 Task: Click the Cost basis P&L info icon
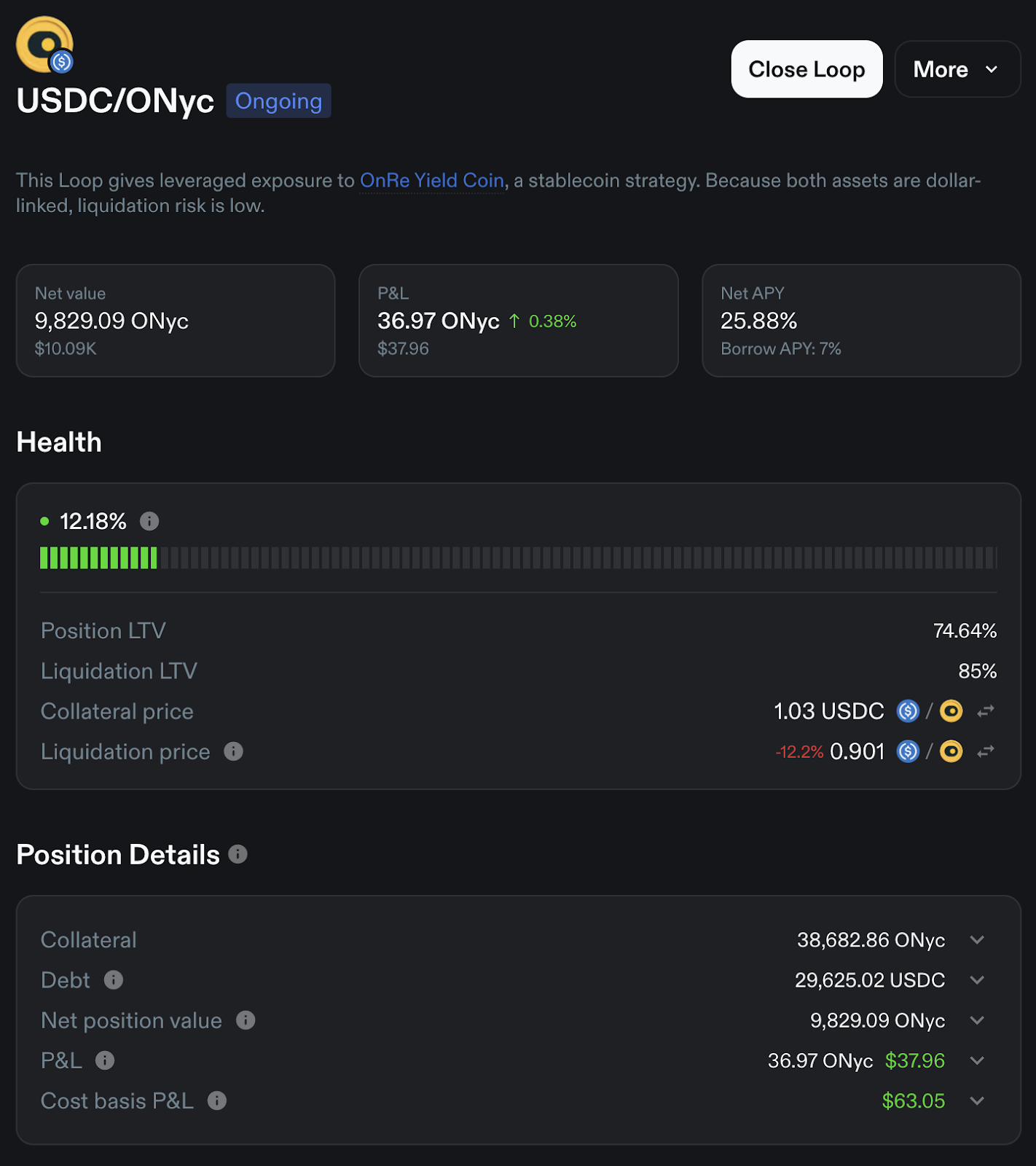[217, 1100]
